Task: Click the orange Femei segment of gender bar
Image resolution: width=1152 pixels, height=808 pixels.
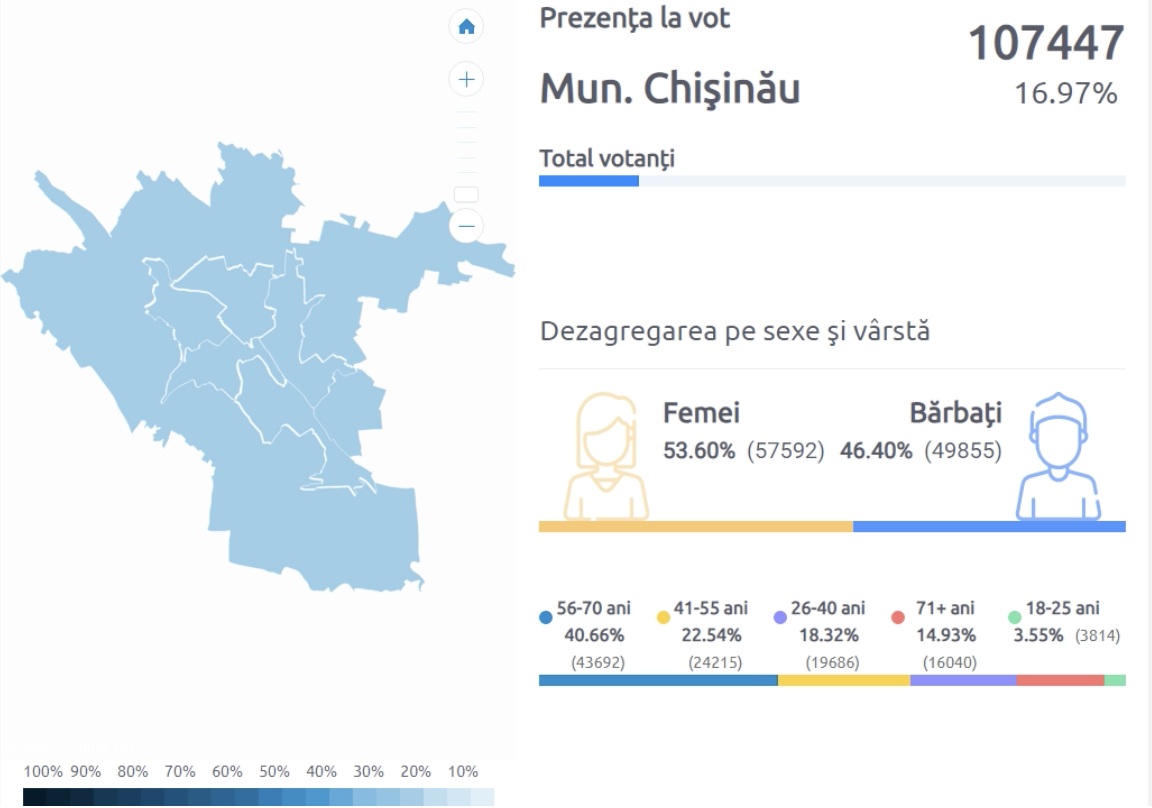Action: (695, 526)
